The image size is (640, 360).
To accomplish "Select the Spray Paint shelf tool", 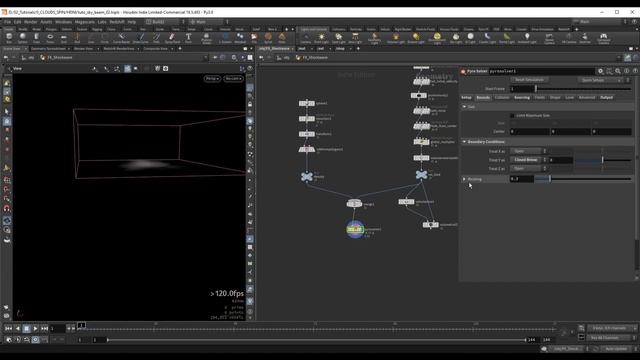I will tap(172, 38).
